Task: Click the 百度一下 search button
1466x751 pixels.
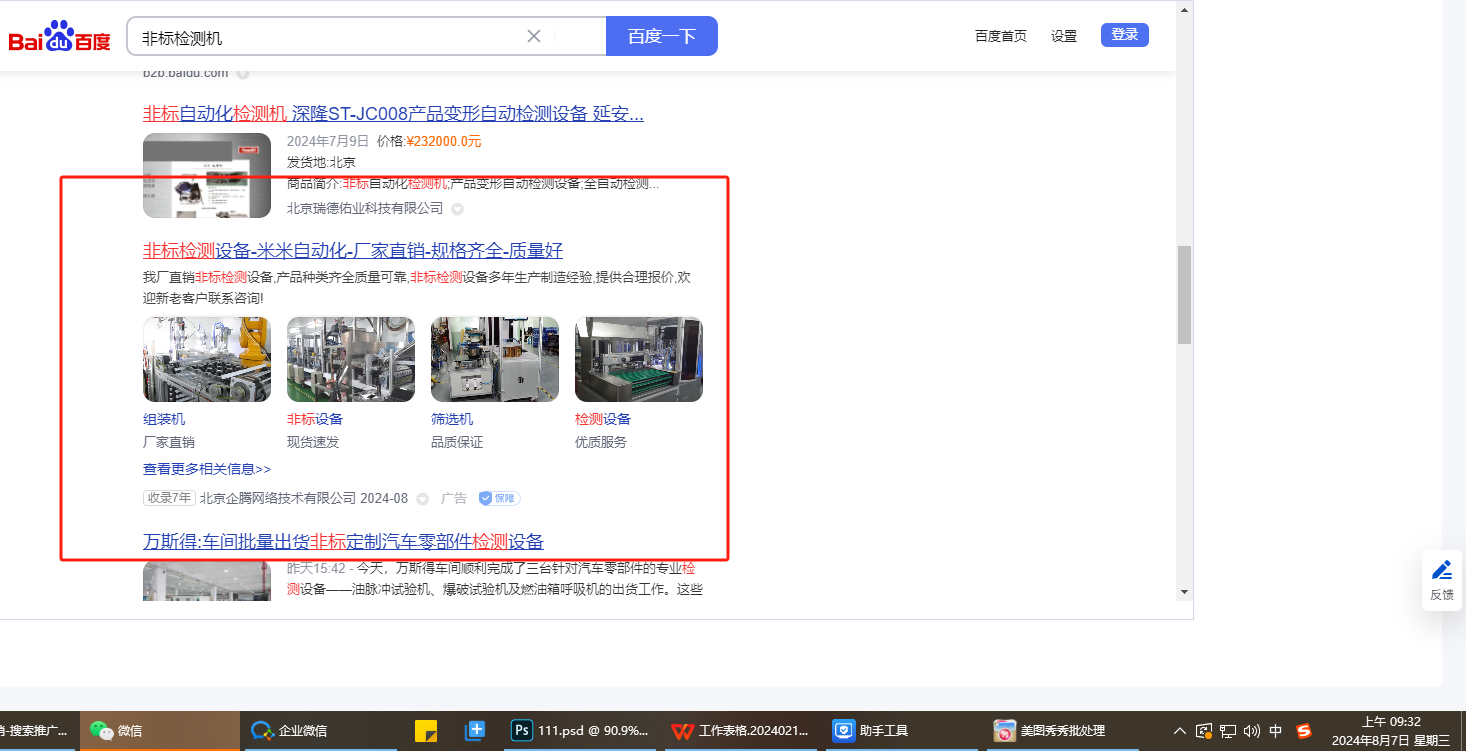Action: point(662,36)
